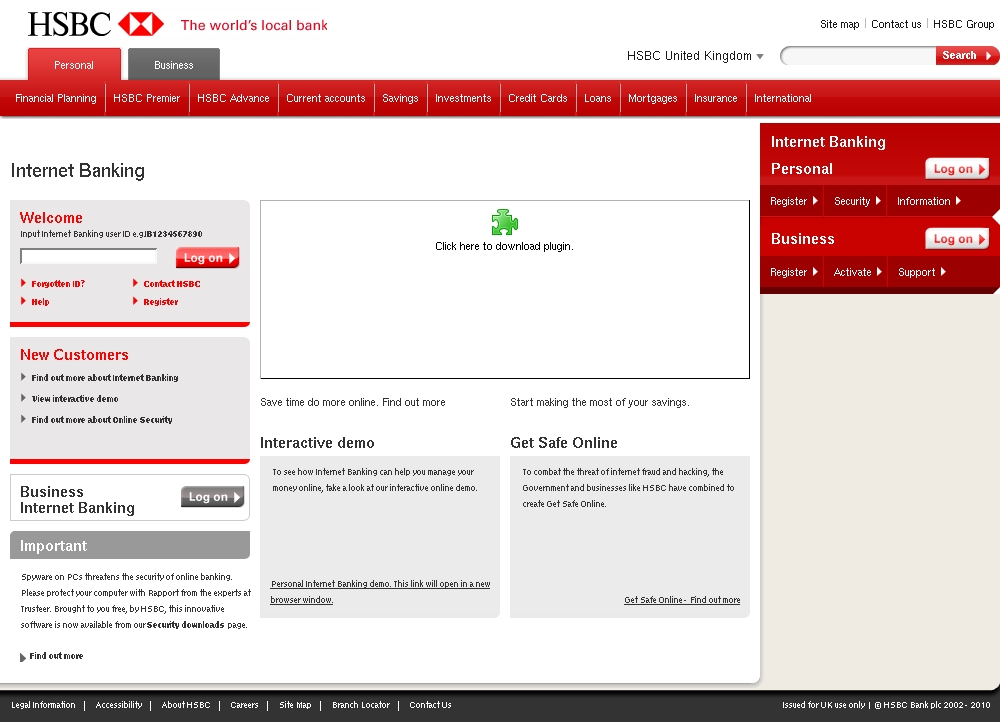Click the Security downloads link text
The height and width of the screenshot is (722, 1000).
[x=186, y=625]
